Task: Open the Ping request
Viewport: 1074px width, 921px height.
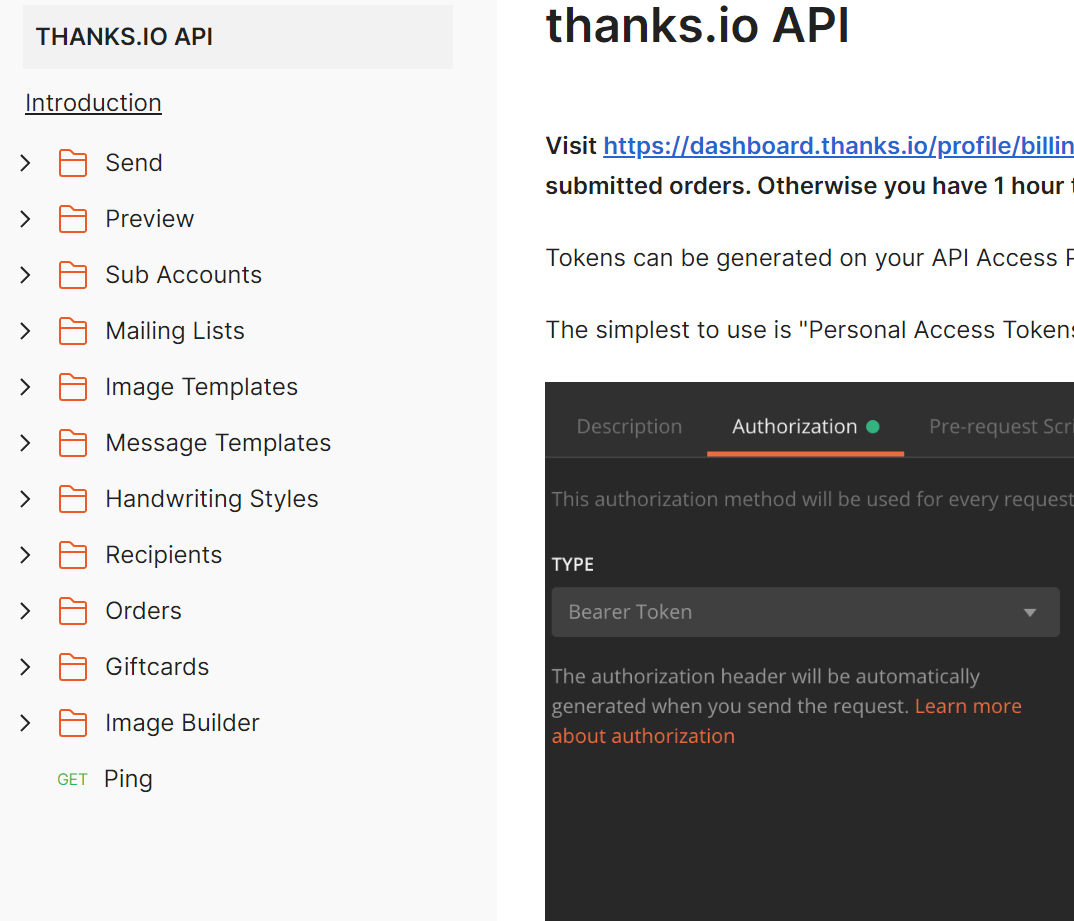Action: coord(128,779)
